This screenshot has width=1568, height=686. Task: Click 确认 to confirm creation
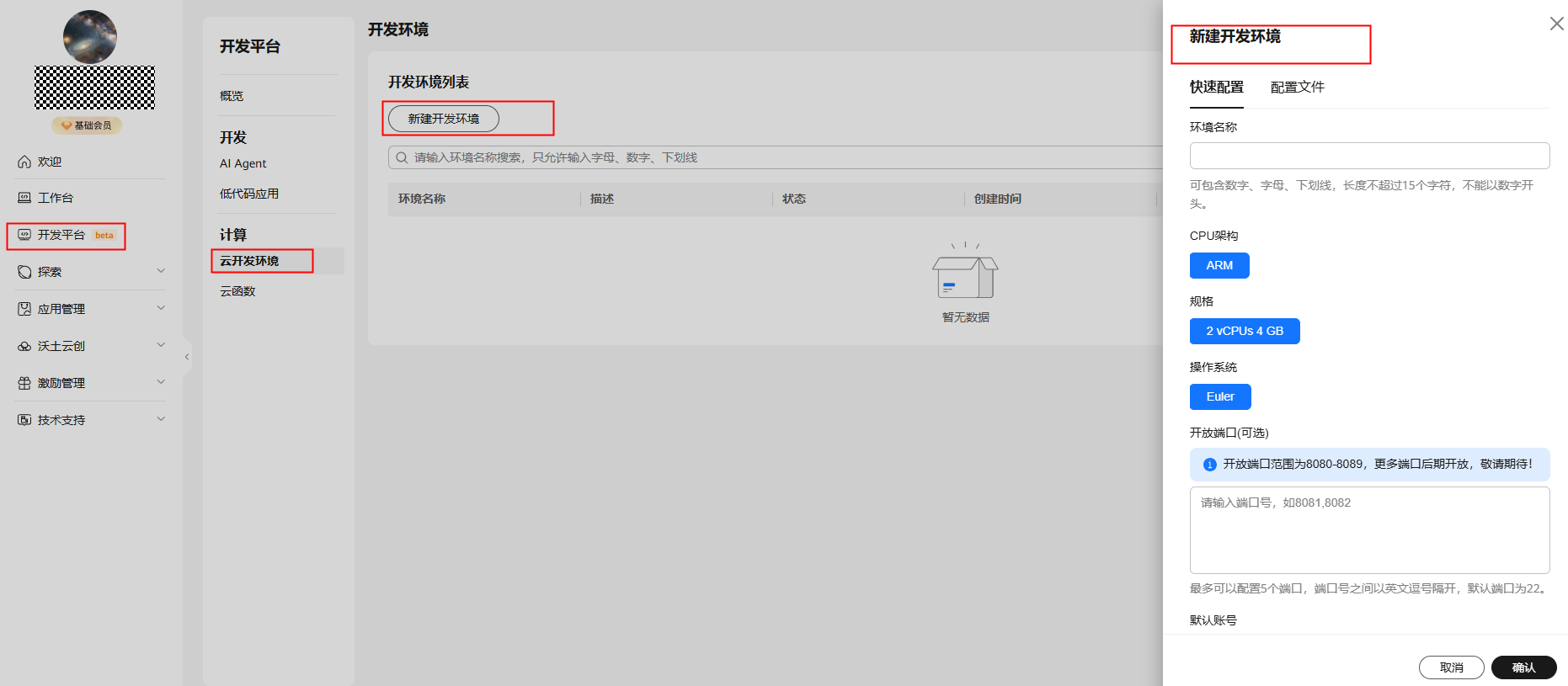[1524, 667]
